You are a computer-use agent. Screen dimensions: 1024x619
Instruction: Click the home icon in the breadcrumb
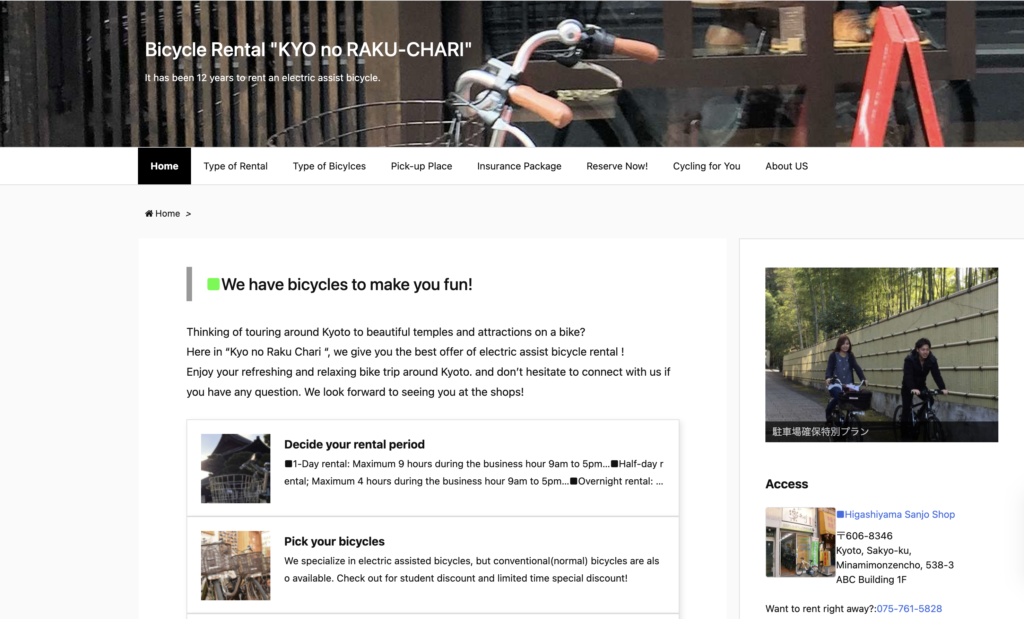tap(149, 214)
